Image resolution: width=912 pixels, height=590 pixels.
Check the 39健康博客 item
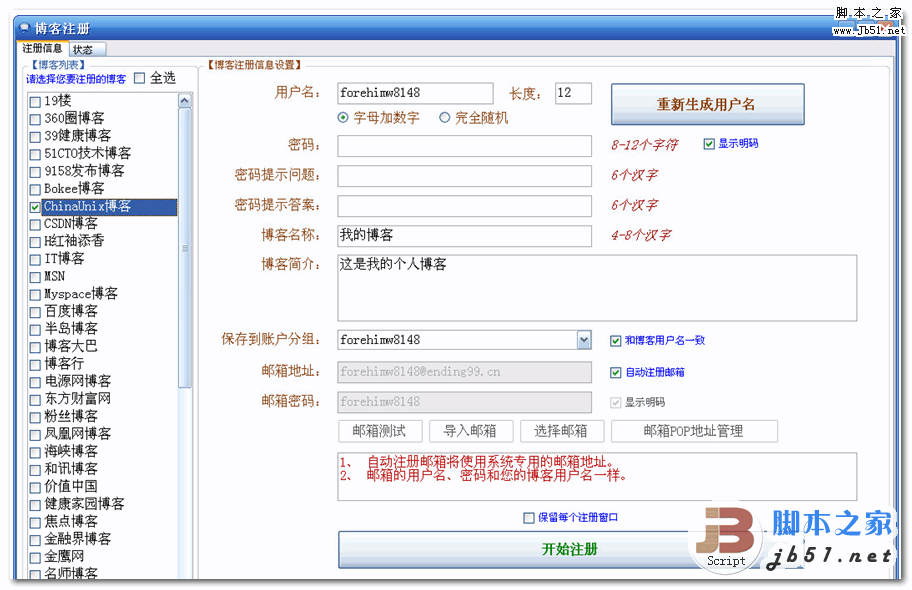pyautogui.click(x=35, y=137)
